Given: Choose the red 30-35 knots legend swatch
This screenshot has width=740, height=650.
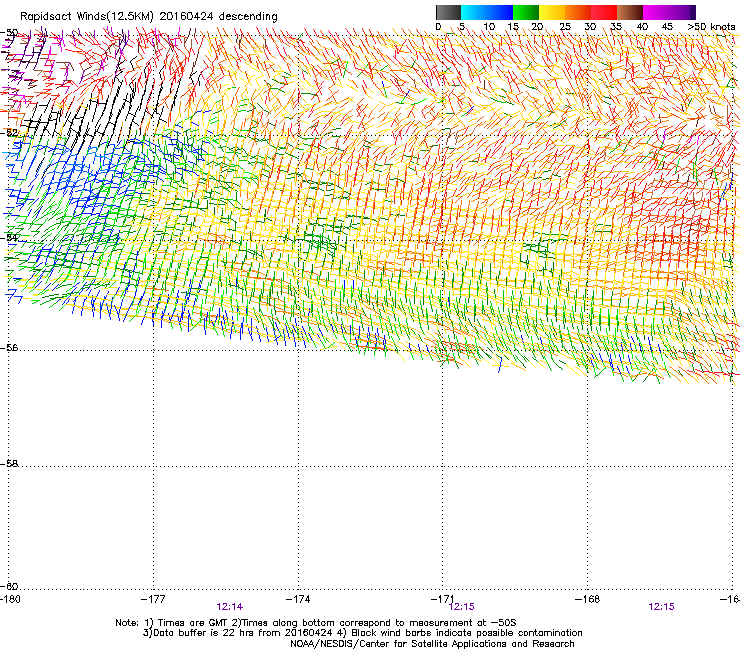Looking at the screenshot, I should pyautogui.click(x=604, y=12).
